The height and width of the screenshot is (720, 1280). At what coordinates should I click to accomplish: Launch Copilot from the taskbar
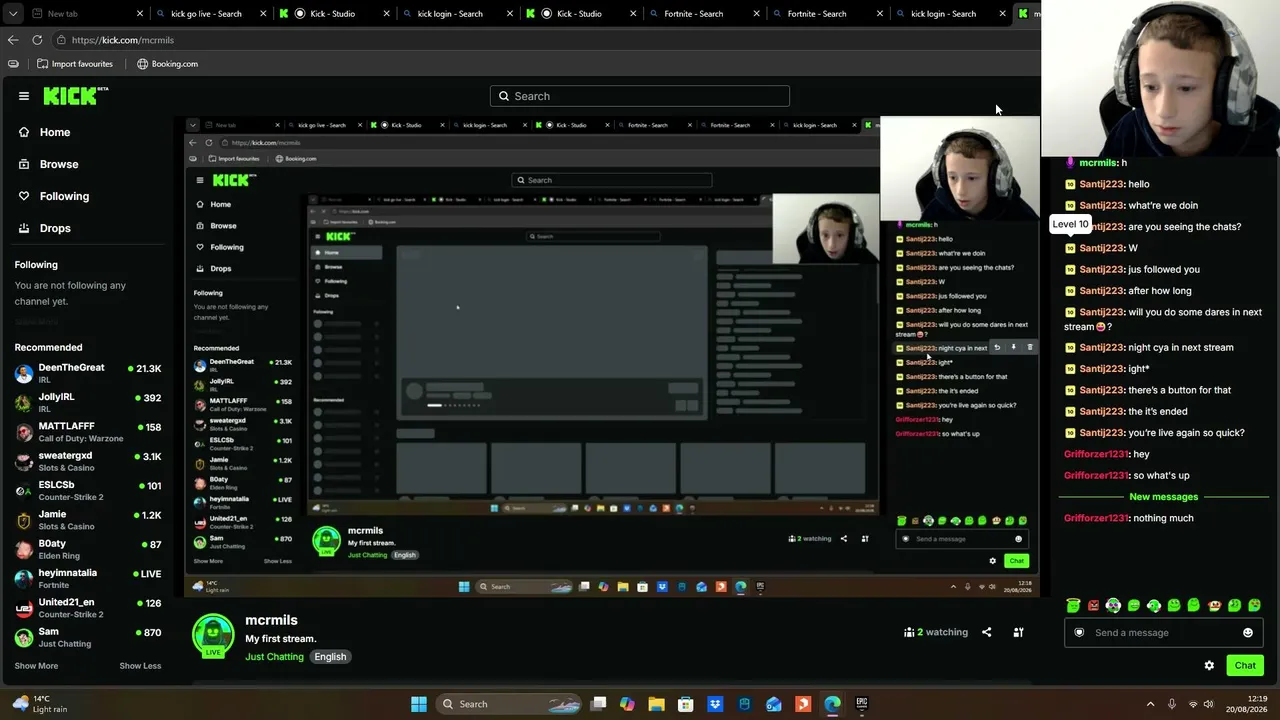[627, 704]
